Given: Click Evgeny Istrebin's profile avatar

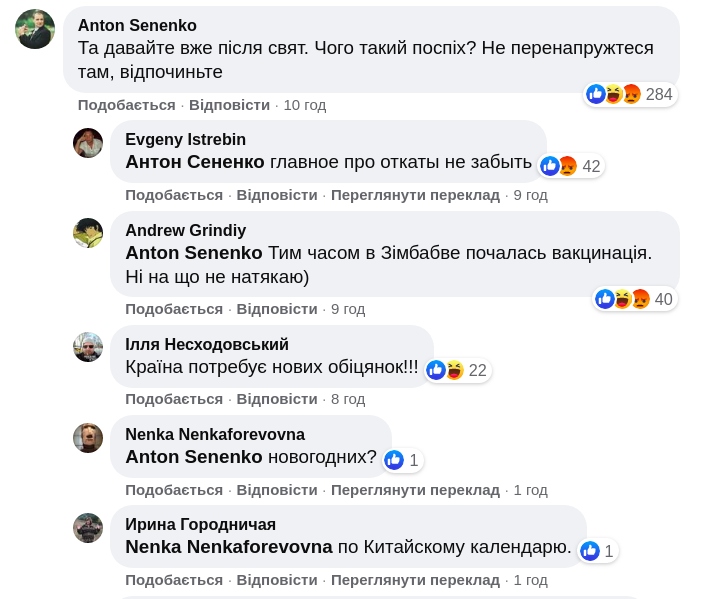Looking at the screenshot, I should point(88,143).
